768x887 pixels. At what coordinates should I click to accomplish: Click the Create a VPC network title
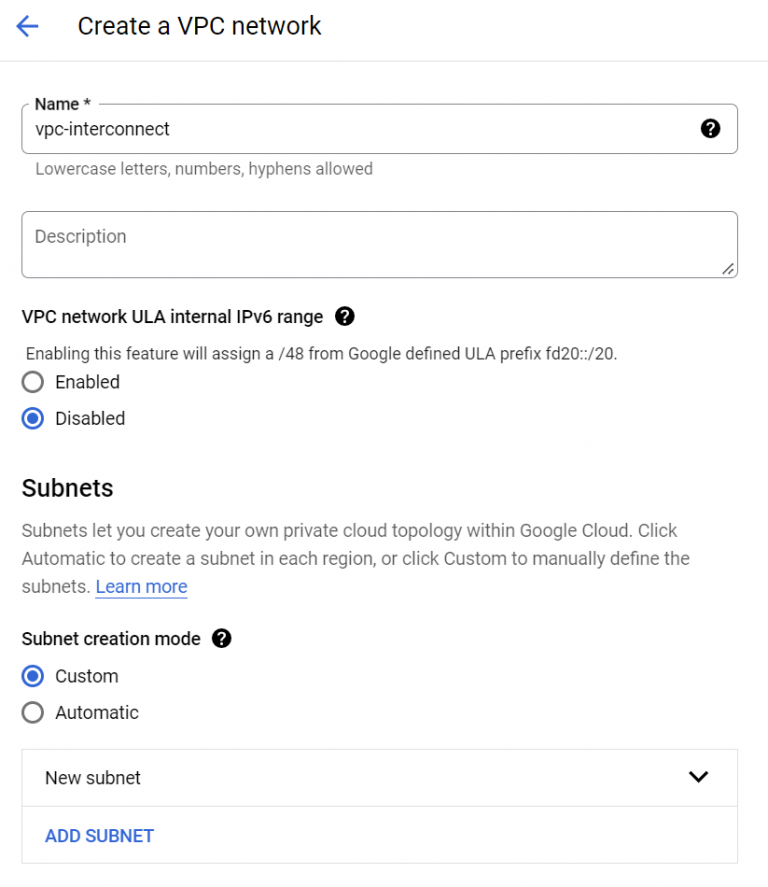(x=198, y=26)
